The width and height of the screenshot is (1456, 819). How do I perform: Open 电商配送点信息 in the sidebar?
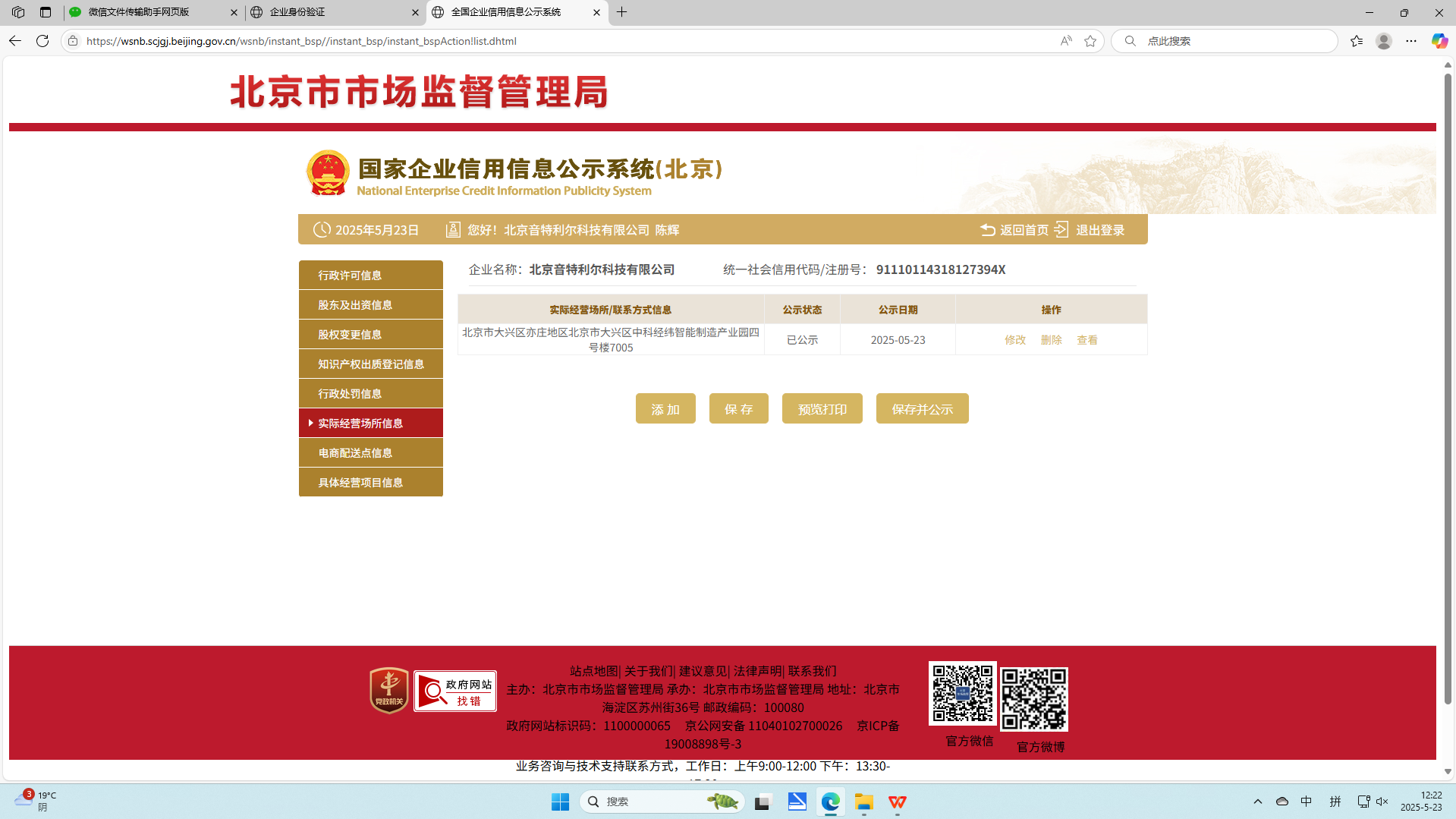[371, 452]
